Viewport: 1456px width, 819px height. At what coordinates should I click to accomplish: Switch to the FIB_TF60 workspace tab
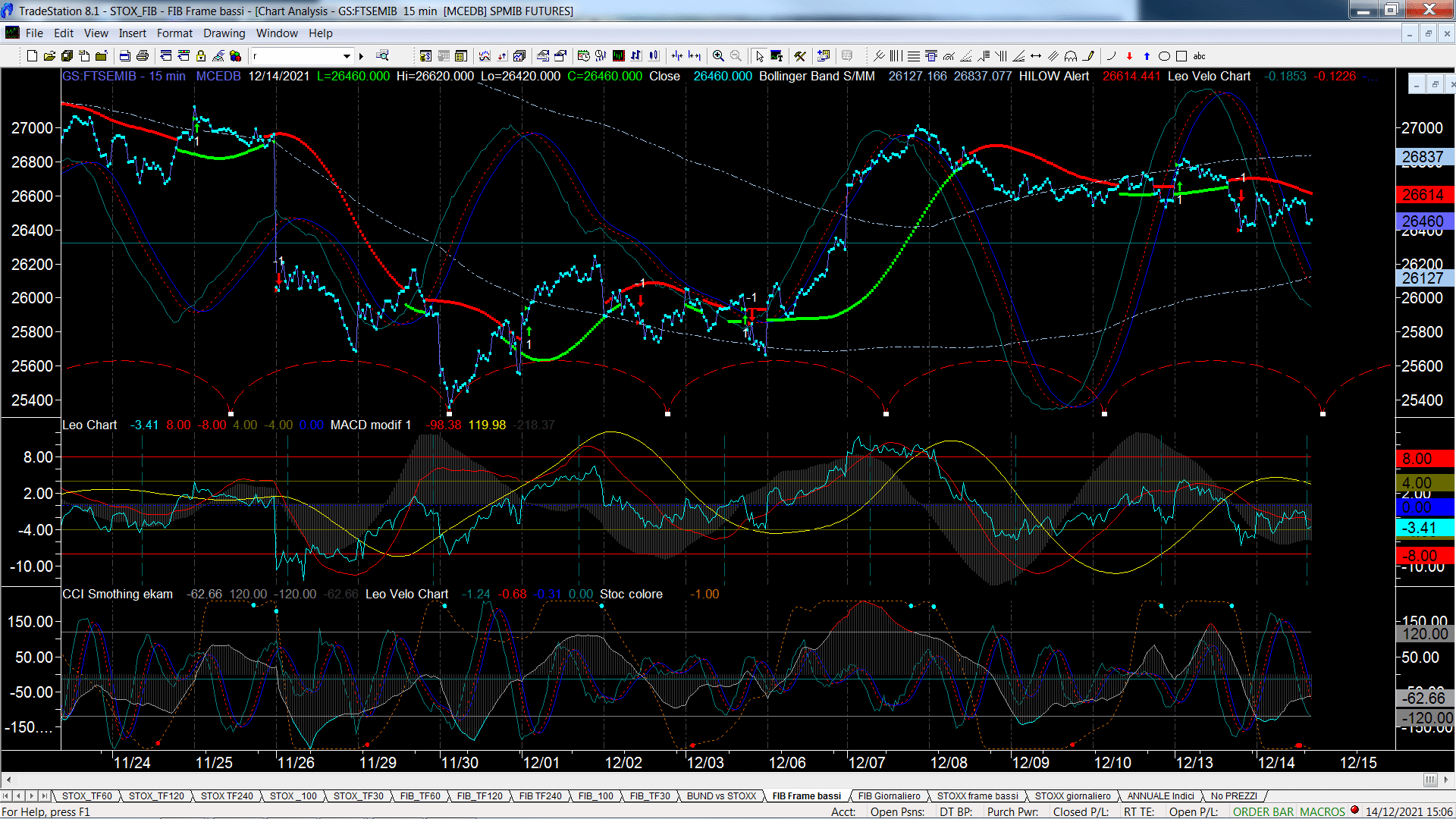click(420, 795)
